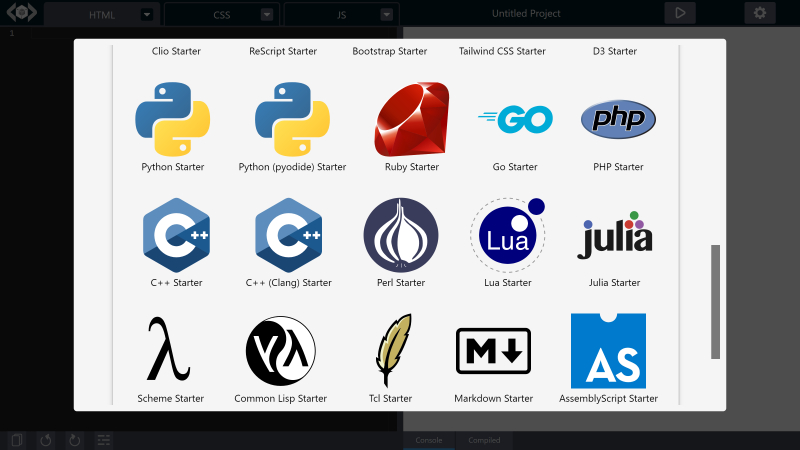Select the Python Starter template icon
Image resolution: width=800 pixels, height=450 pixels.
(x=172, y=119)
